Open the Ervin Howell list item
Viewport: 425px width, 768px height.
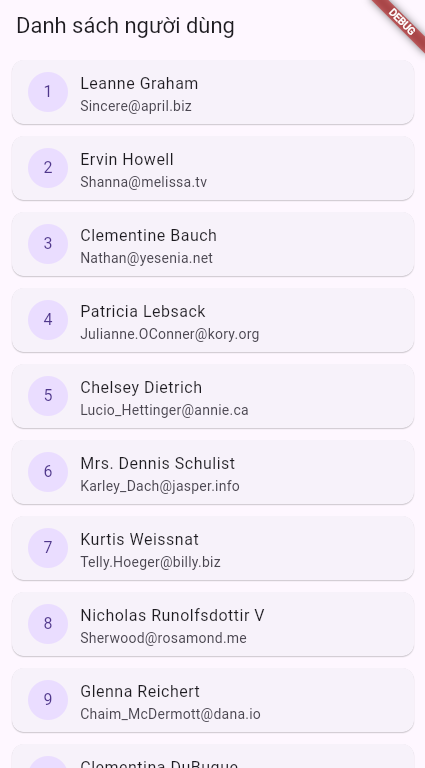(212, 168)
